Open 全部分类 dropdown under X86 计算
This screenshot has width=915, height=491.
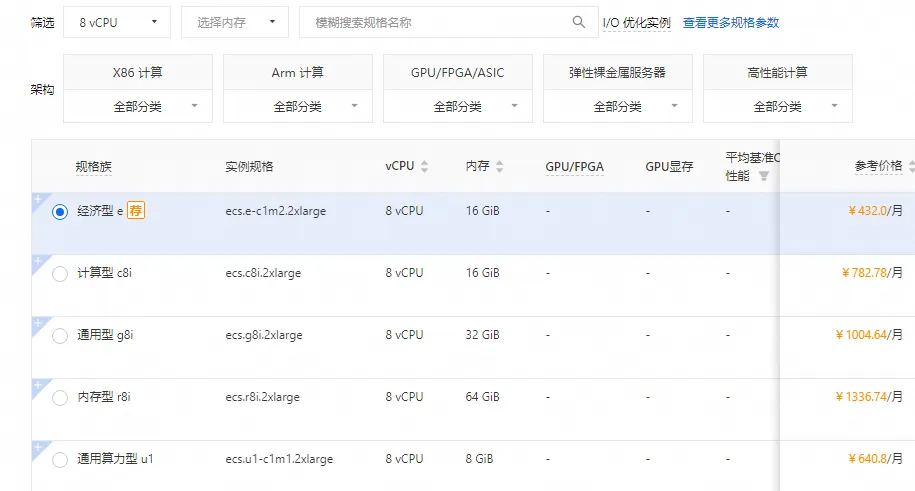tap(138, 106)
